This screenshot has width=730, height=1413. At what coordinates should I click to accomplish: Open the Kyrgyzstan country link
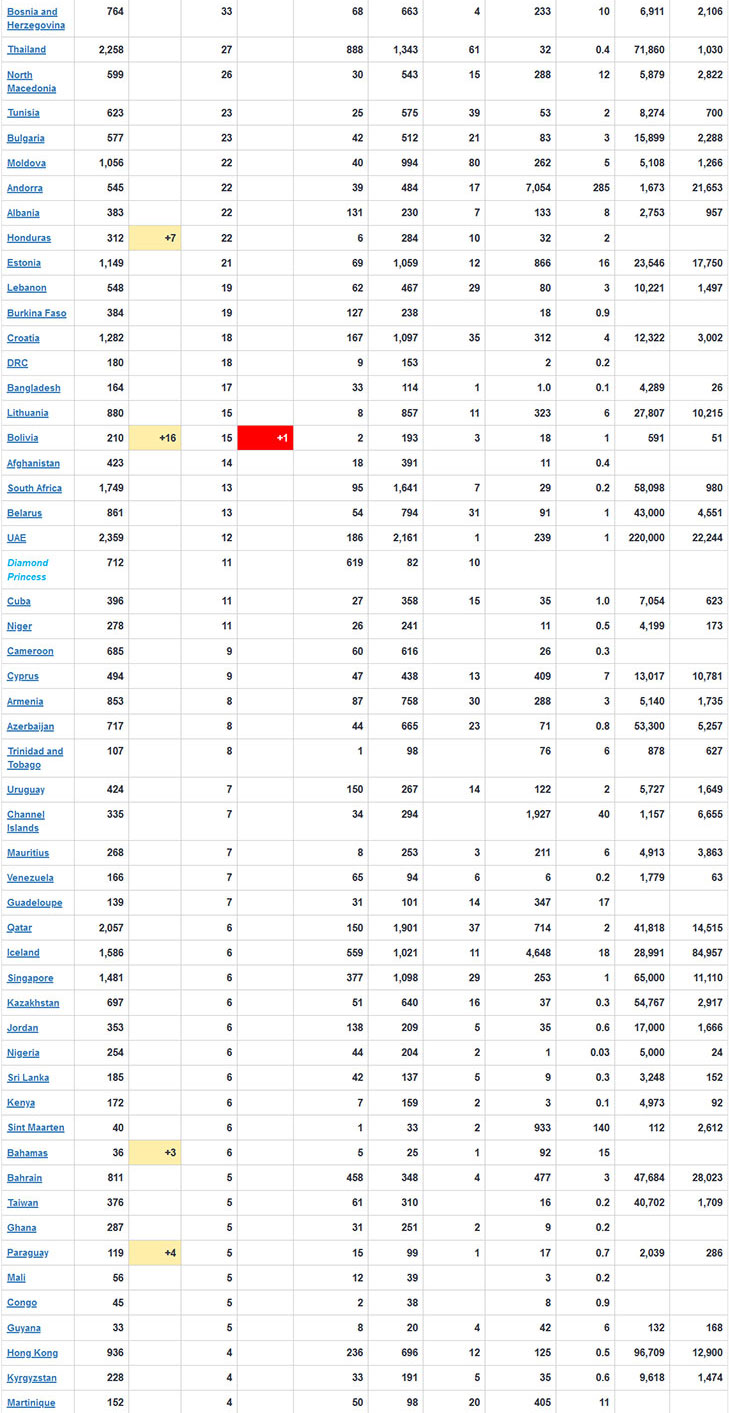(x=32, y=1378)
